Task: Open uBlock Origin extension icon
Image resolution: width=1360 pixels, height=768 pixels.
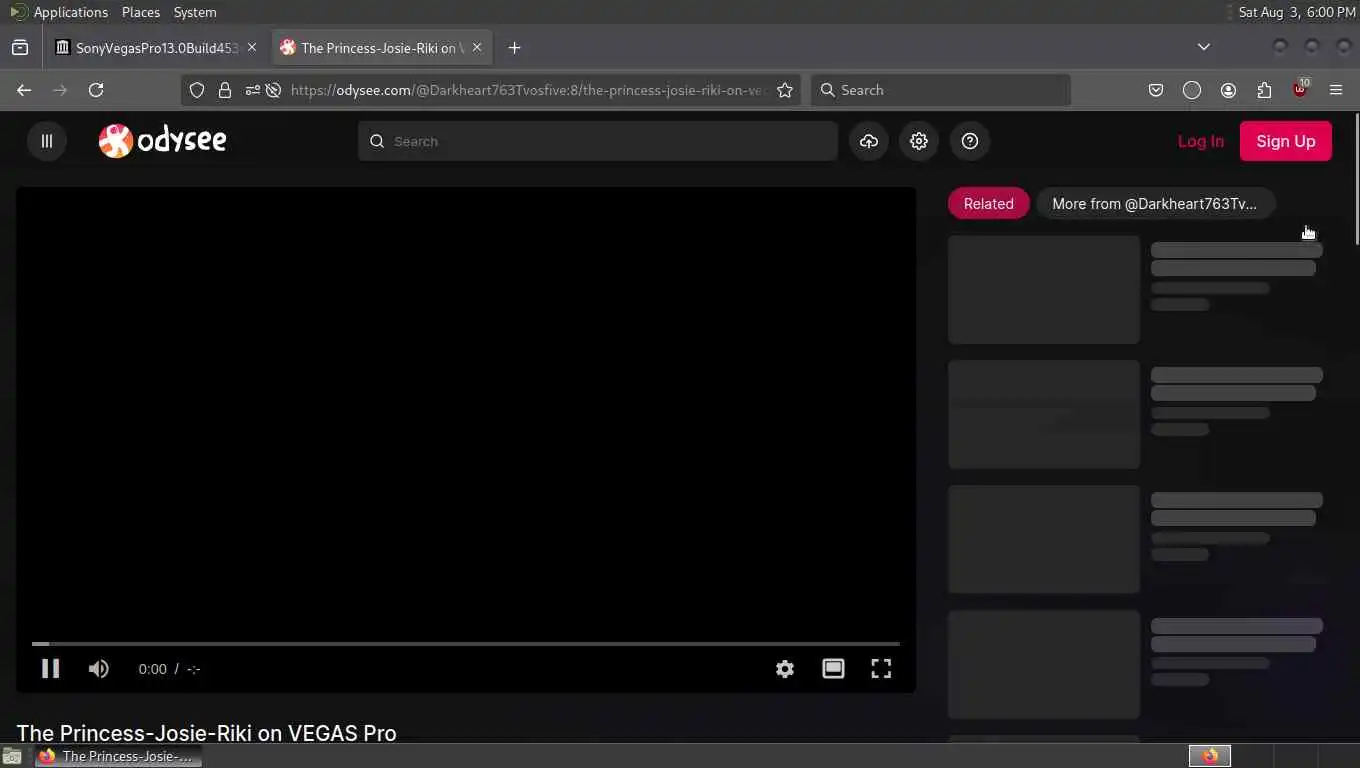Action: click(1300, 89)
